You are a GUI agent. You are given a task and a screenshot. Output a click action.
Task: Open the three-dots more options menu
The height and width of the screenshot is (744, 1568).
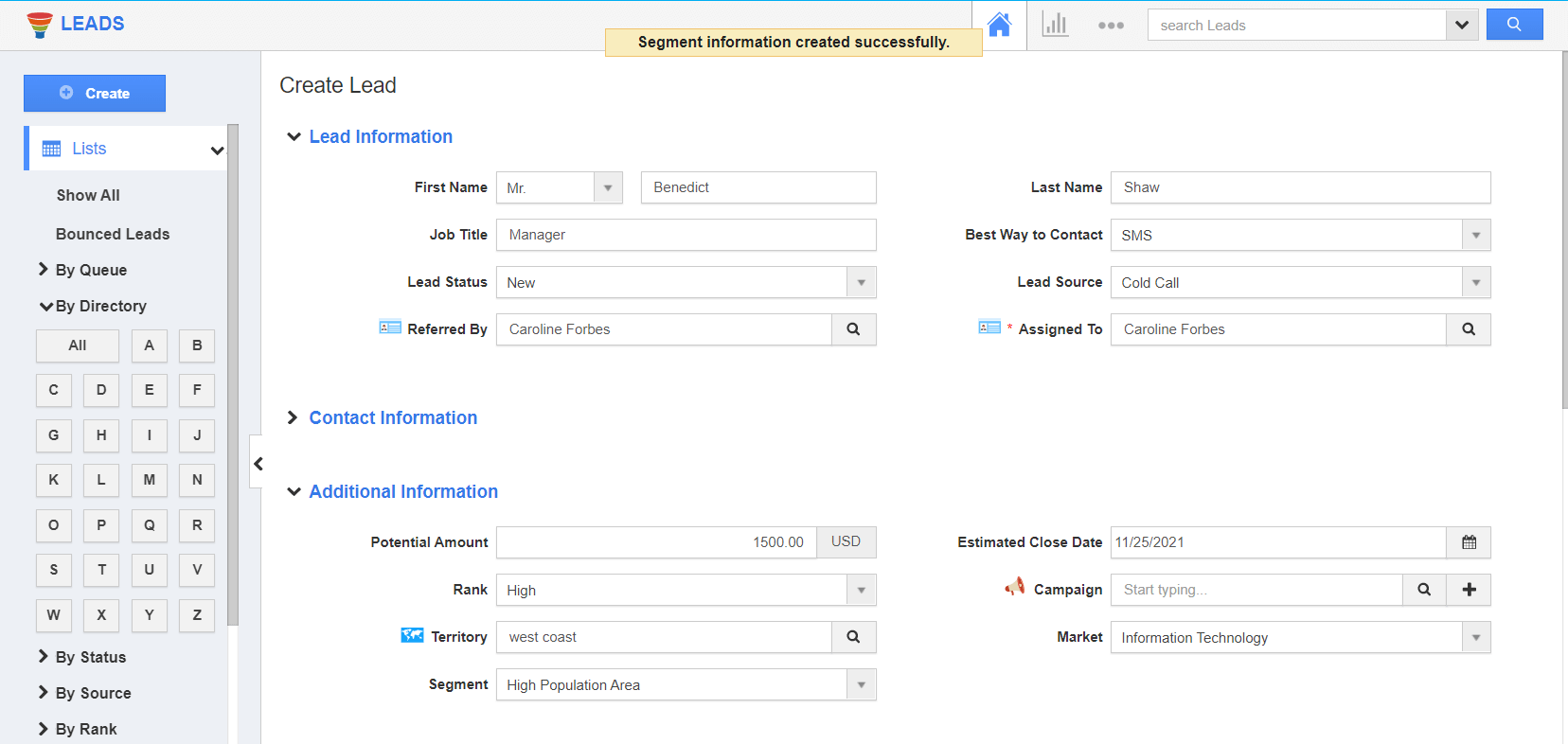point(1111,26)
